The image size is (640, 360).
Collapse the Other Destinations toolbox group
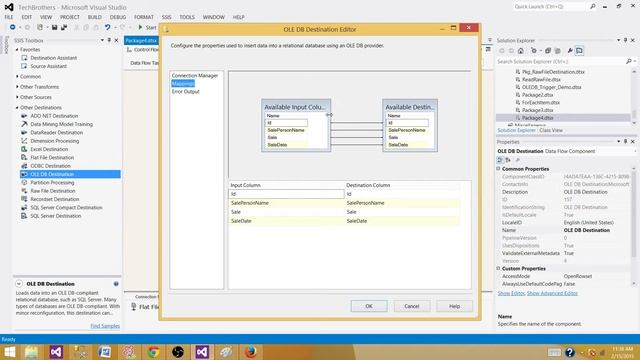click(17, 108)
